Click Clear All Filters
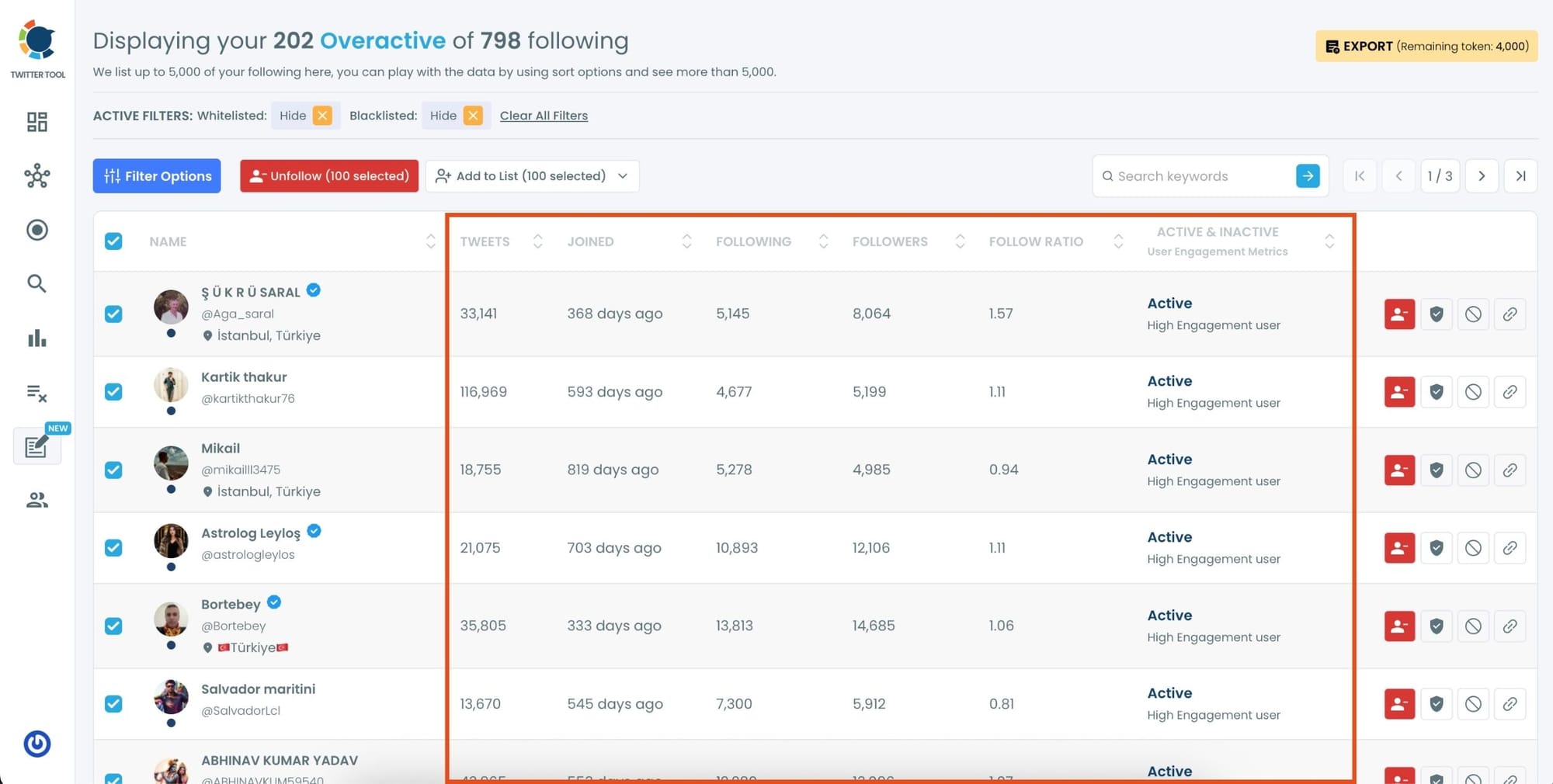The height and width of the screenshot is (784, 1553). click(544, 115)
